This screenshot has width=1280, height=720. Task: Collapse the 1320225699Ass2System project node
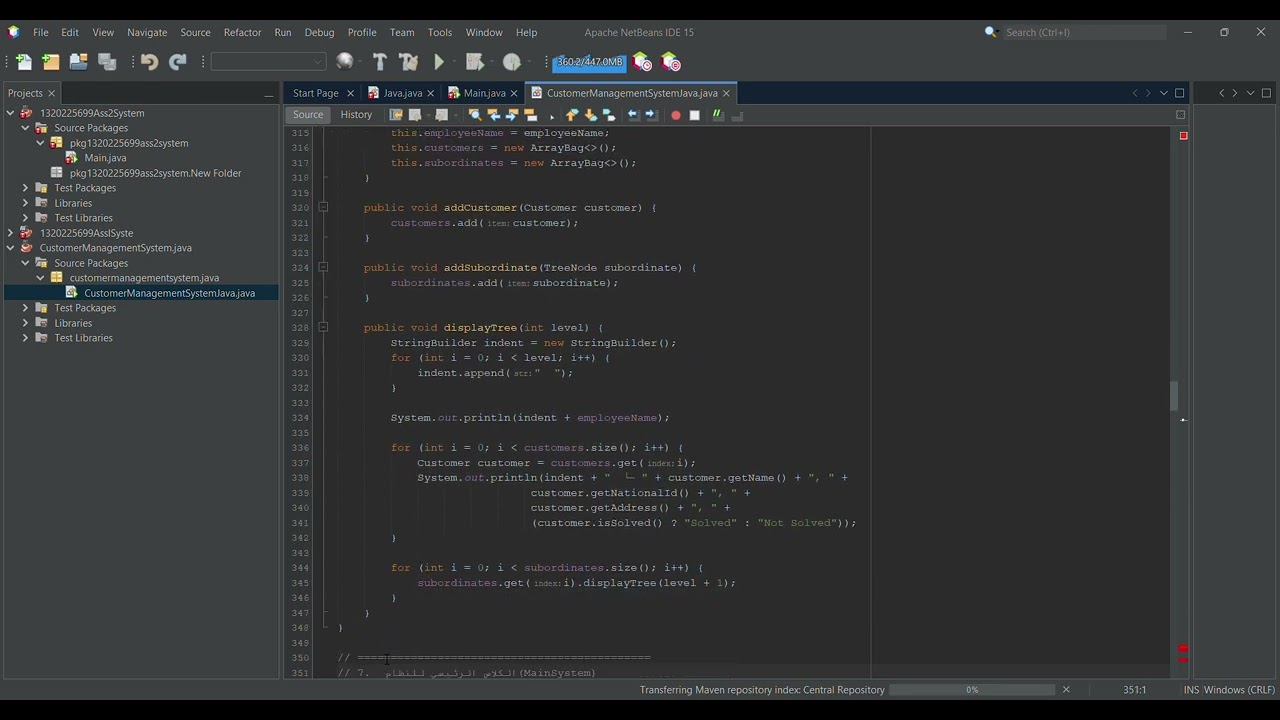[10, 113]
